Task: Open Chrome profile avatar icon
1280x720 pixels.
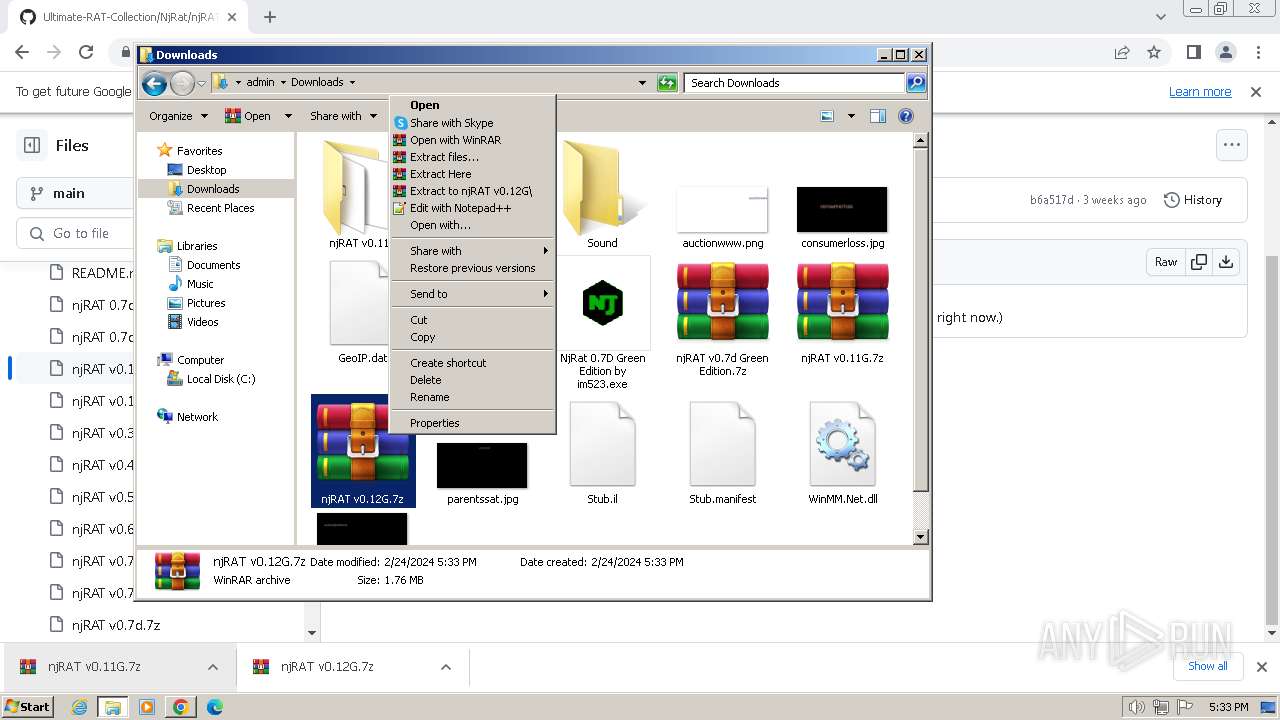Action: point(1226,52)
